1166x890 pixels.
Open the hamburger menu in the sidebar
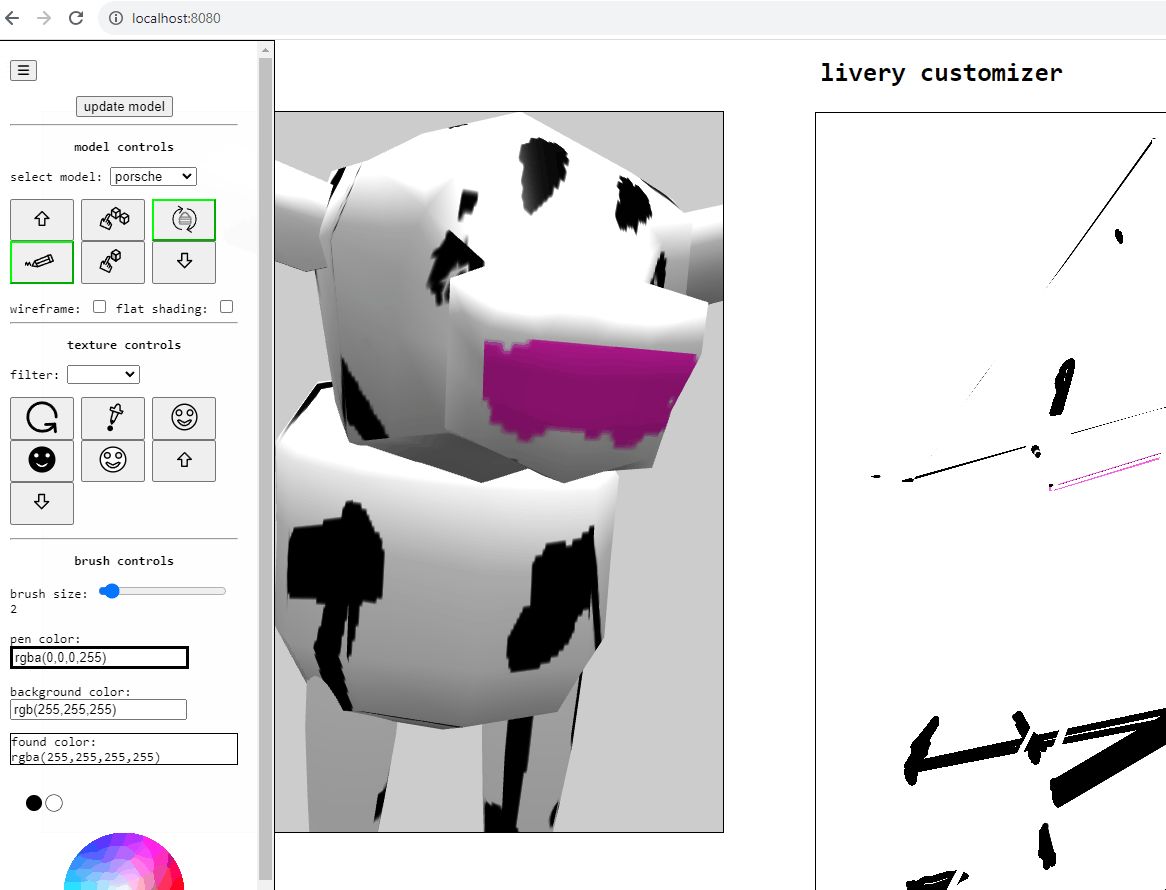click(23, 70)
